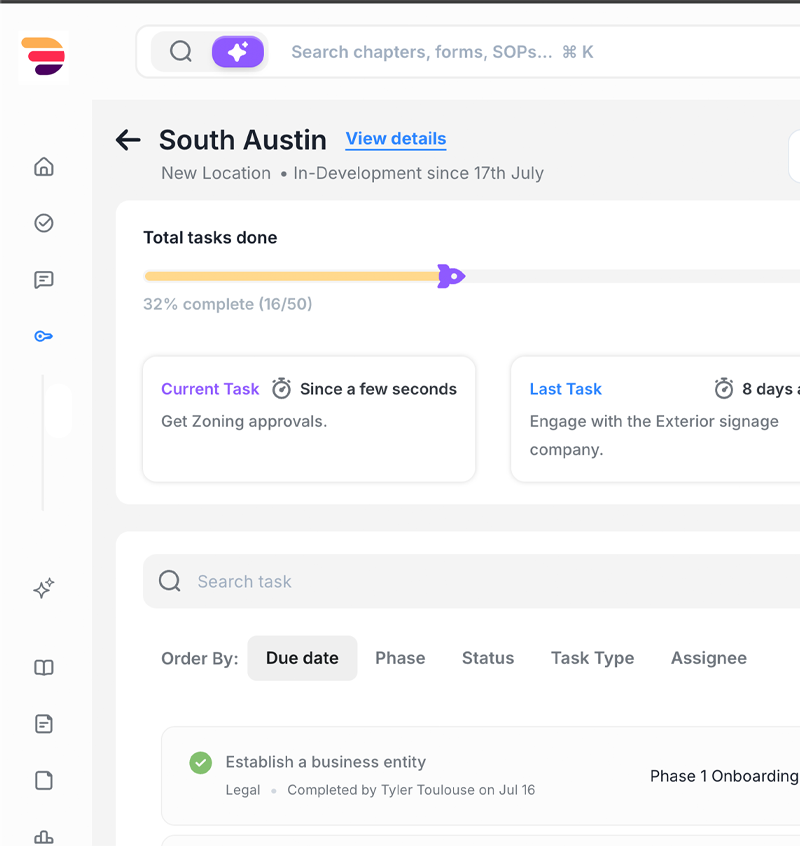Image resolution: width=800 pixels, height=846 pixels.
Task: Click the app logo in the sidebar
Action: 43,56
